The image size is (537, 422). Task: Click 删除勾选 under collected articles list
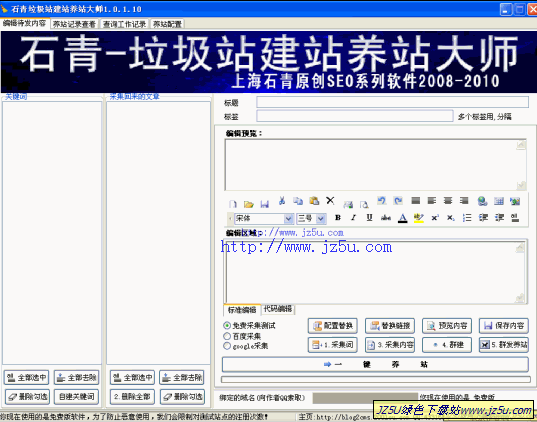coord(183,397)
